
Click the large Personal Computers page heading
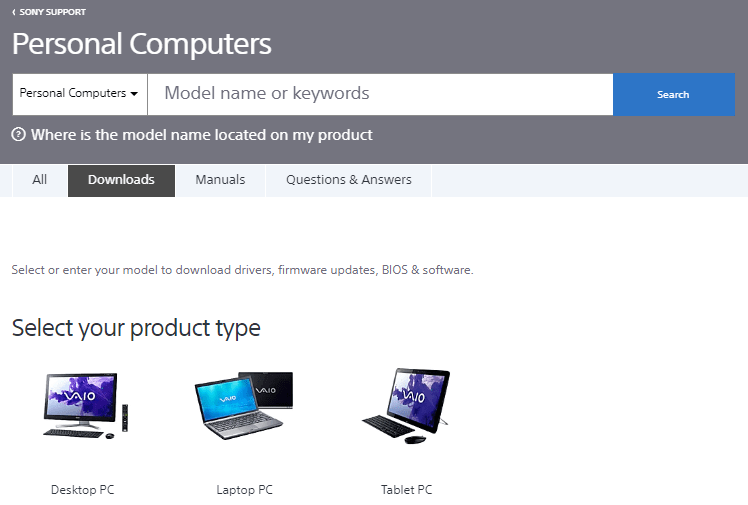pyautogui.click(x=142, y=44)
